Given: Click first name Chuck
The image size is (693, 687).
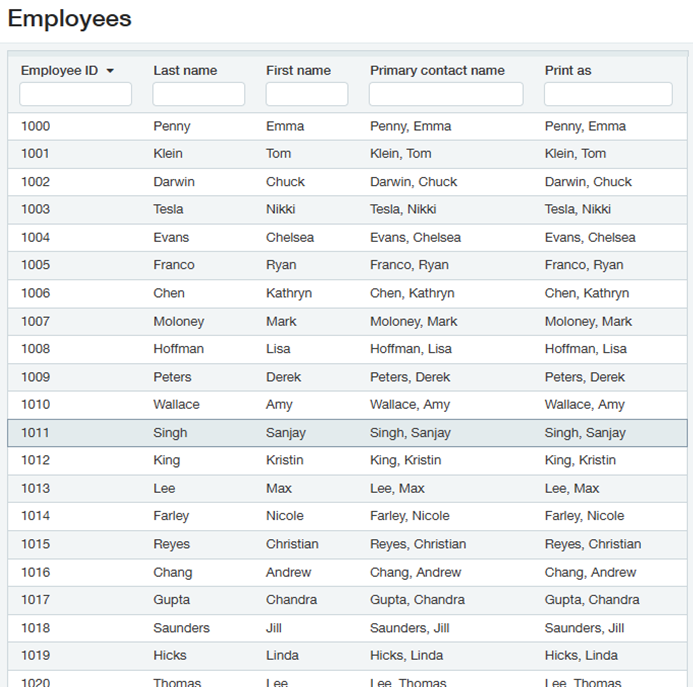Looking at the screenshot, I should 286,182.
